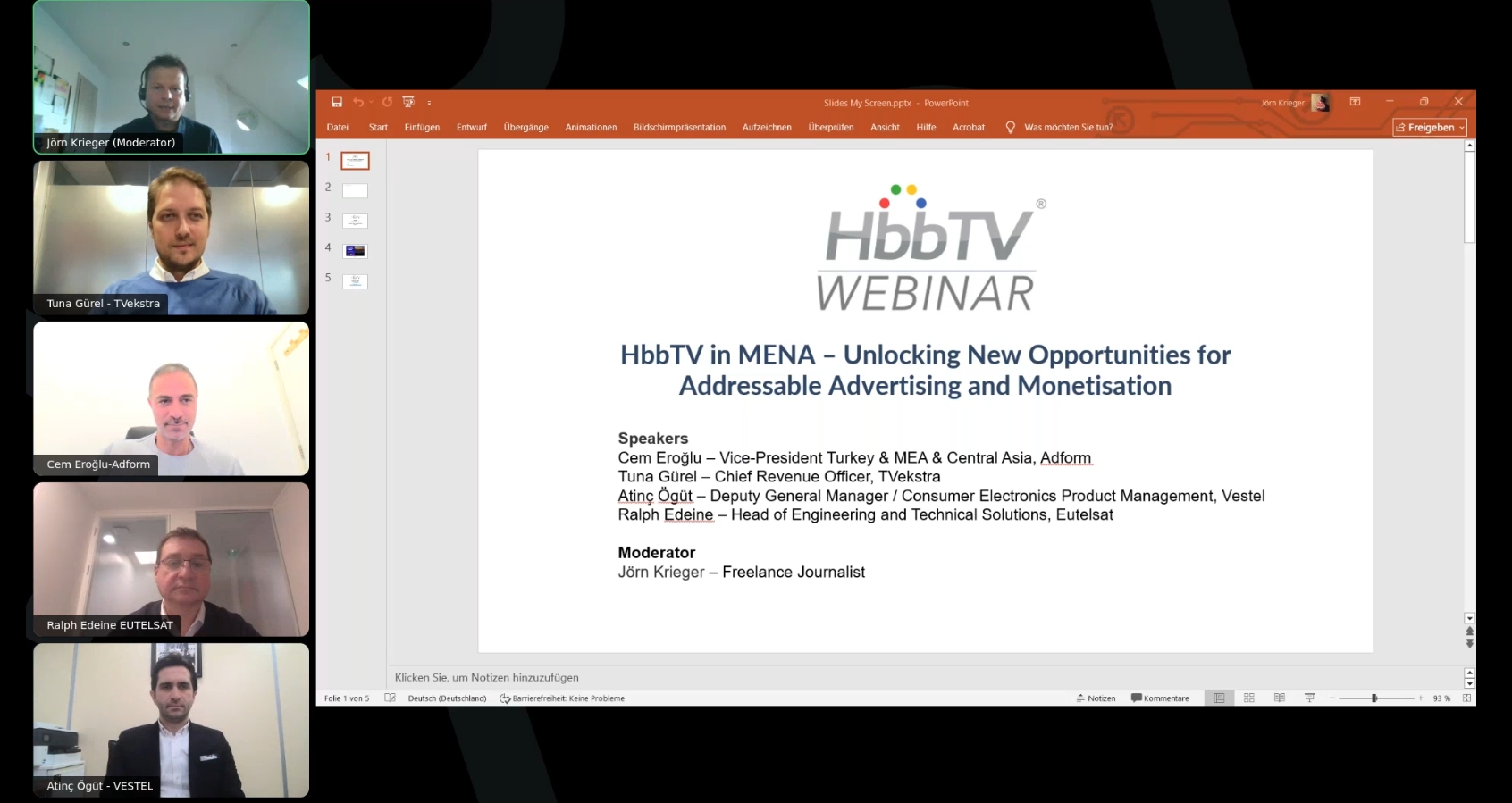Click the Redo icon in title bar
1512x803 pixels.
(x=387, y=103)
